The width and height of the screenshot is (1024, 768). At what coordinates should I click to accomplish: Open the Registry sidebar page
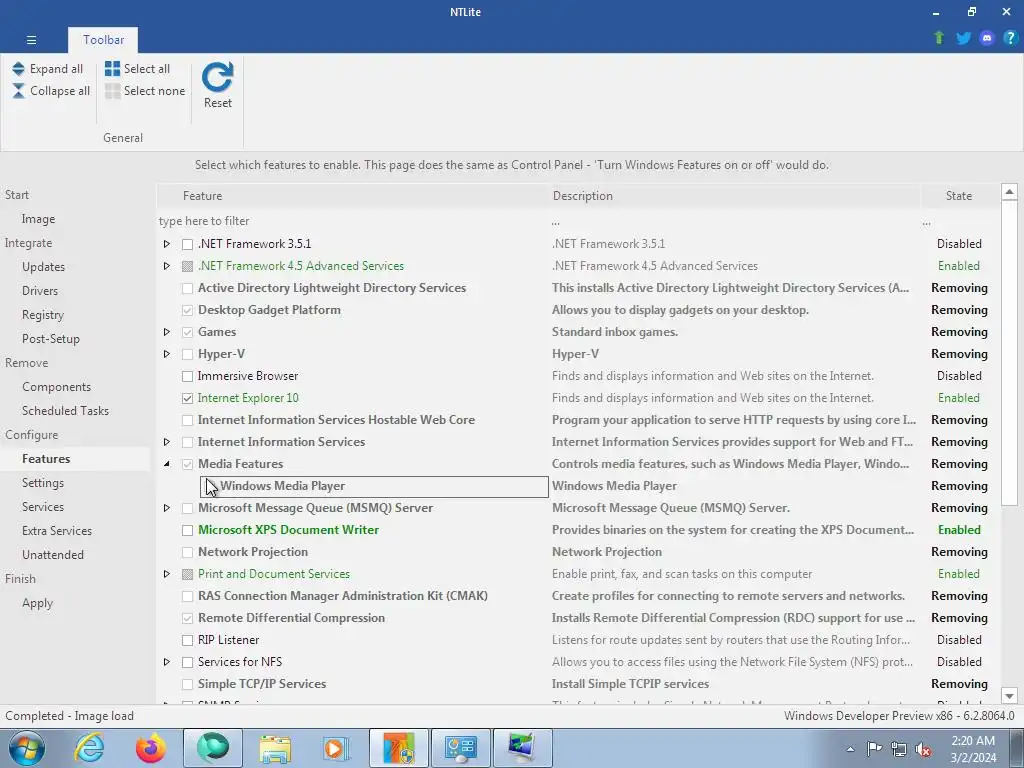click(x=42, y=315)
